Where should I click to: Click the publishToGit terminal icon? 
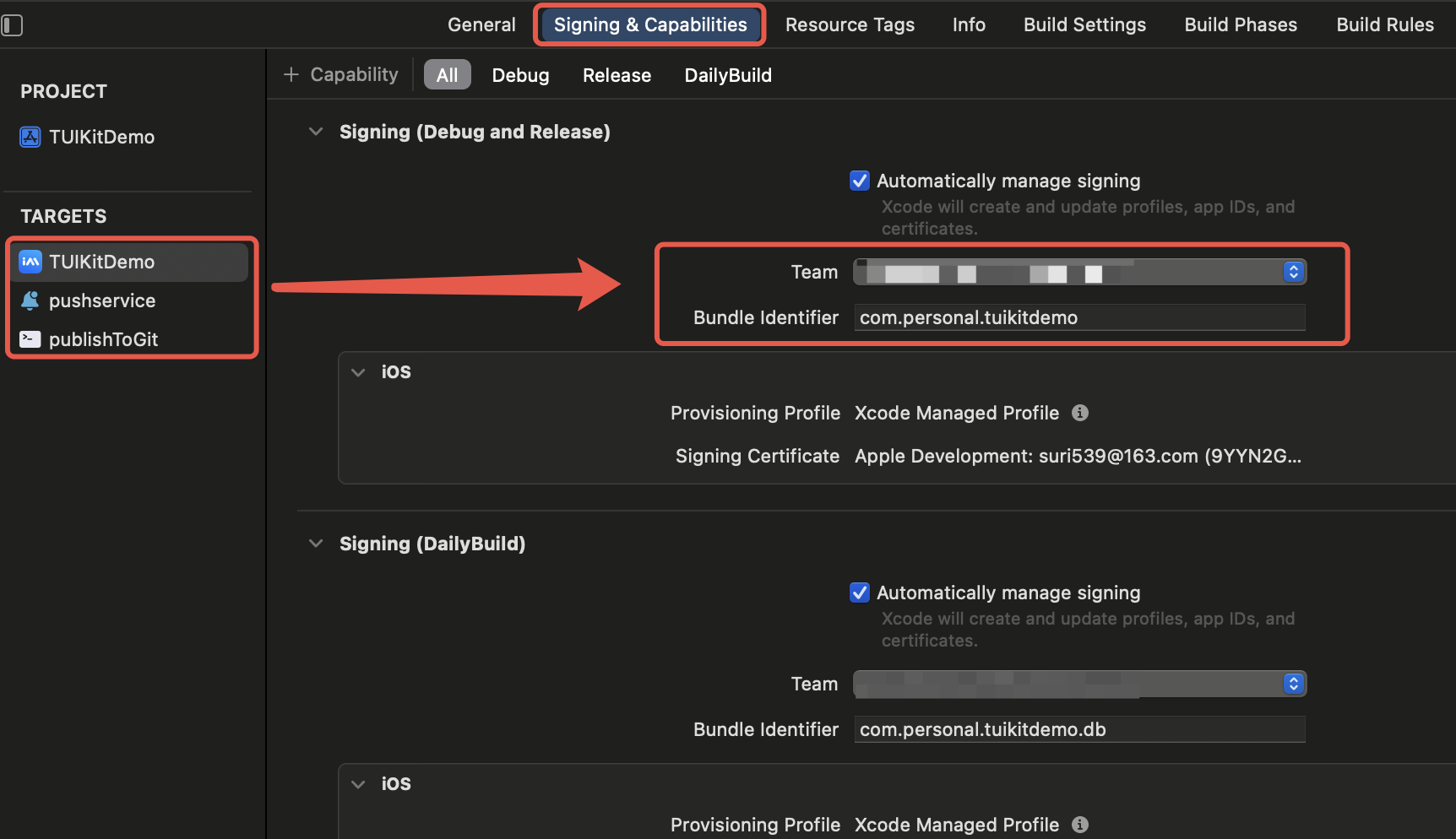(30, 339)
